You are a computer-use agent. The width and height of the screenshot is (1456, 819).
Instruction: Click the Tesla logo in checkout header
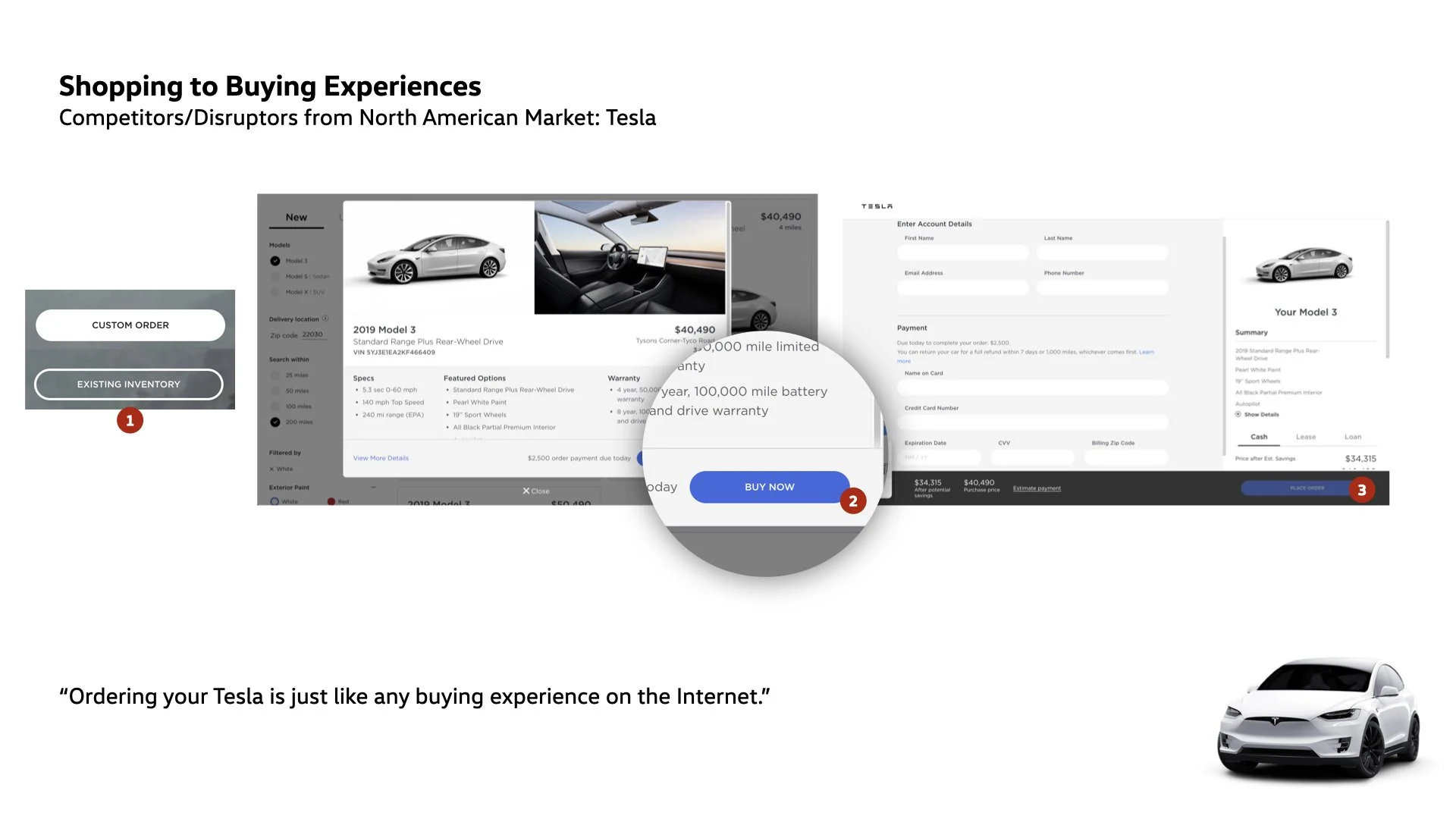pyautogui.click(x=877, y=206)
